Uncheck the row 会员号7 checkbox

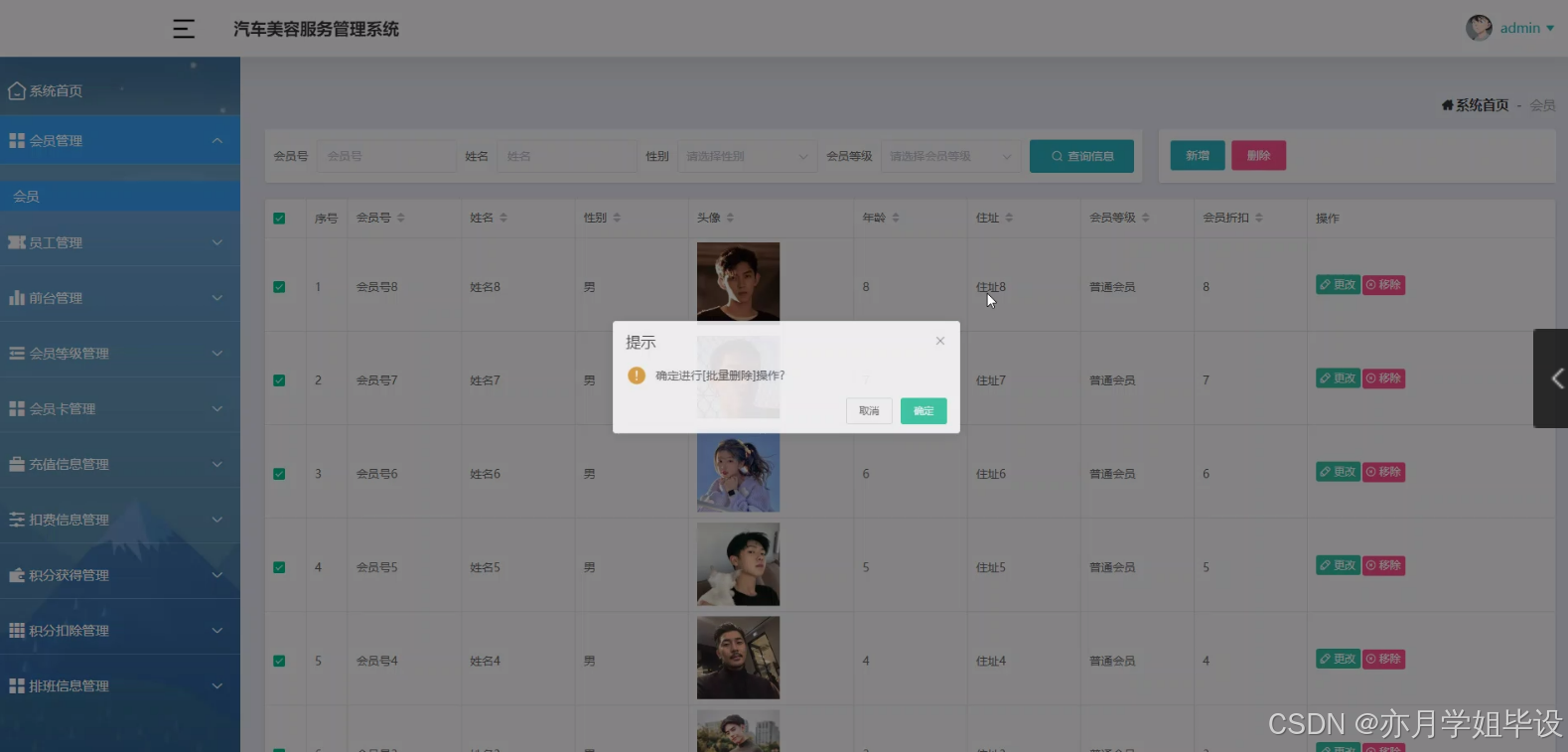tap(279, 380)
